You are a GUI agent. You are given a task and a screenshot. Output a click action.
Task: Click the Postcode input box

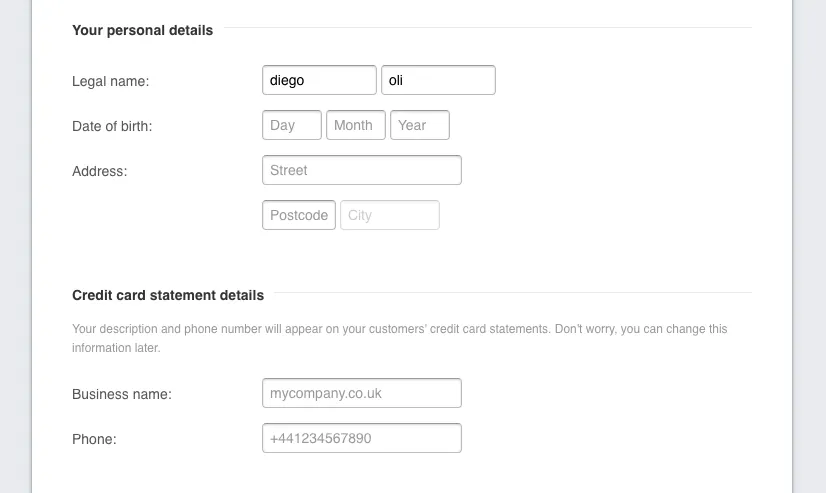pos(298,215)
